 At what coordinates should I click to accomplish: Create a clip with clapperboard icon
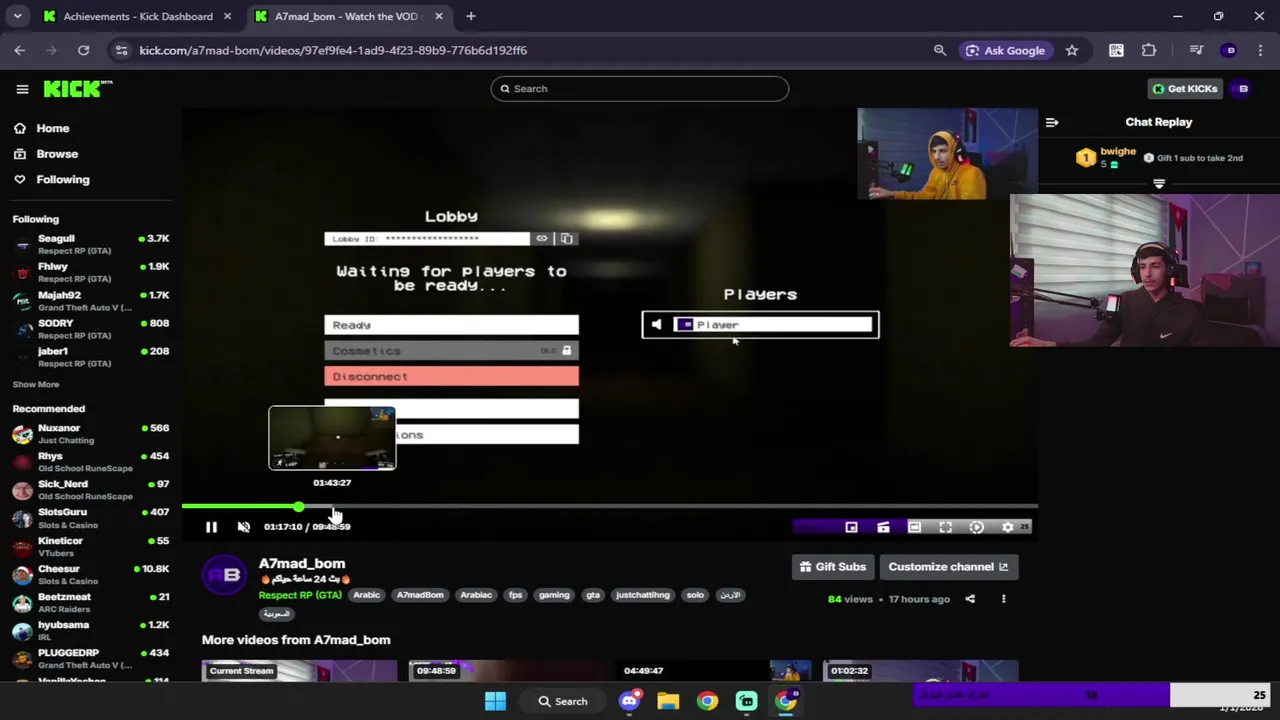(x=883, y=527)
